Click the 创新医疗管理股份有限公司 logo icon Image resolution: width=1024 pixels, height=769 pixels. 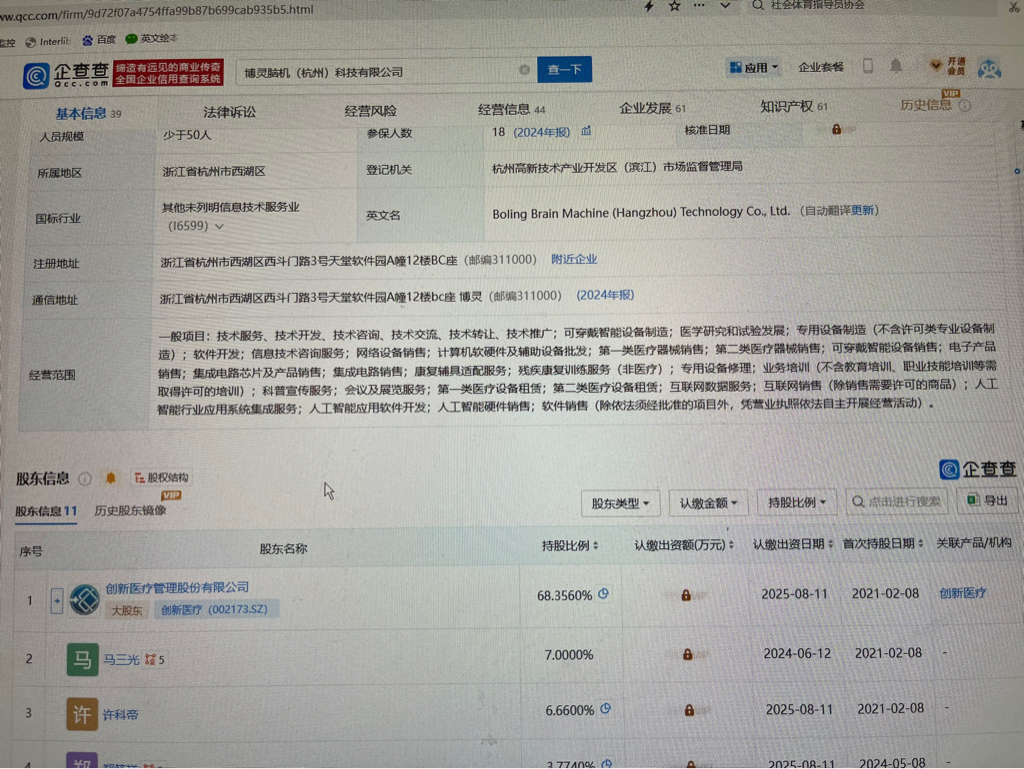84,600
